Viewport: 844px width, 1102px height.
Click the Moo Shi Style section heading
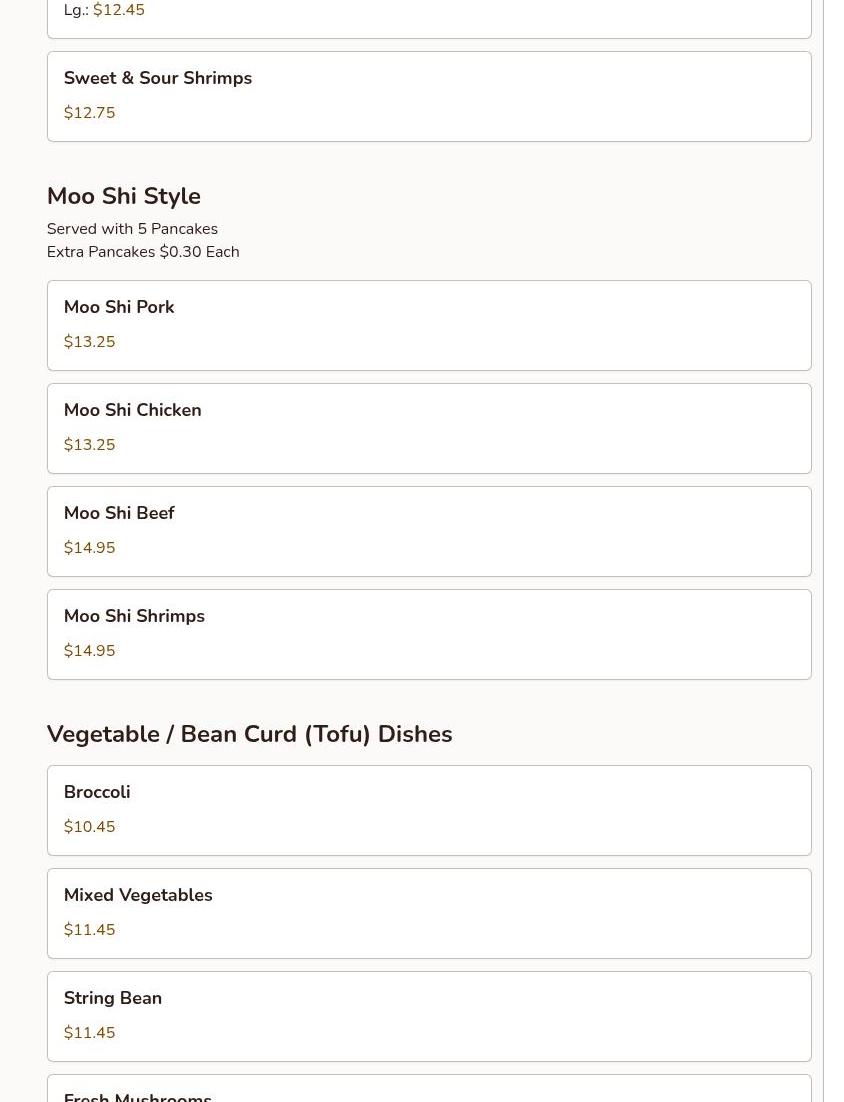pos(123,196)
